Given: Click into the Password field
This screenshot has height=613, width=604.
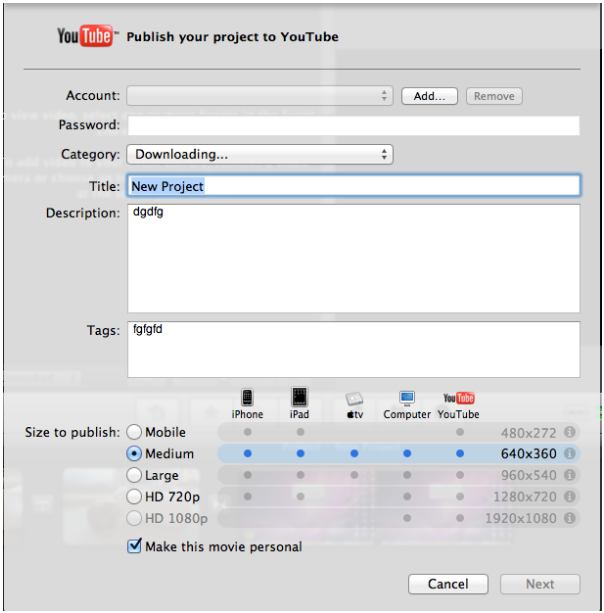Looking at the screenshot, I should tap(353, 126).
